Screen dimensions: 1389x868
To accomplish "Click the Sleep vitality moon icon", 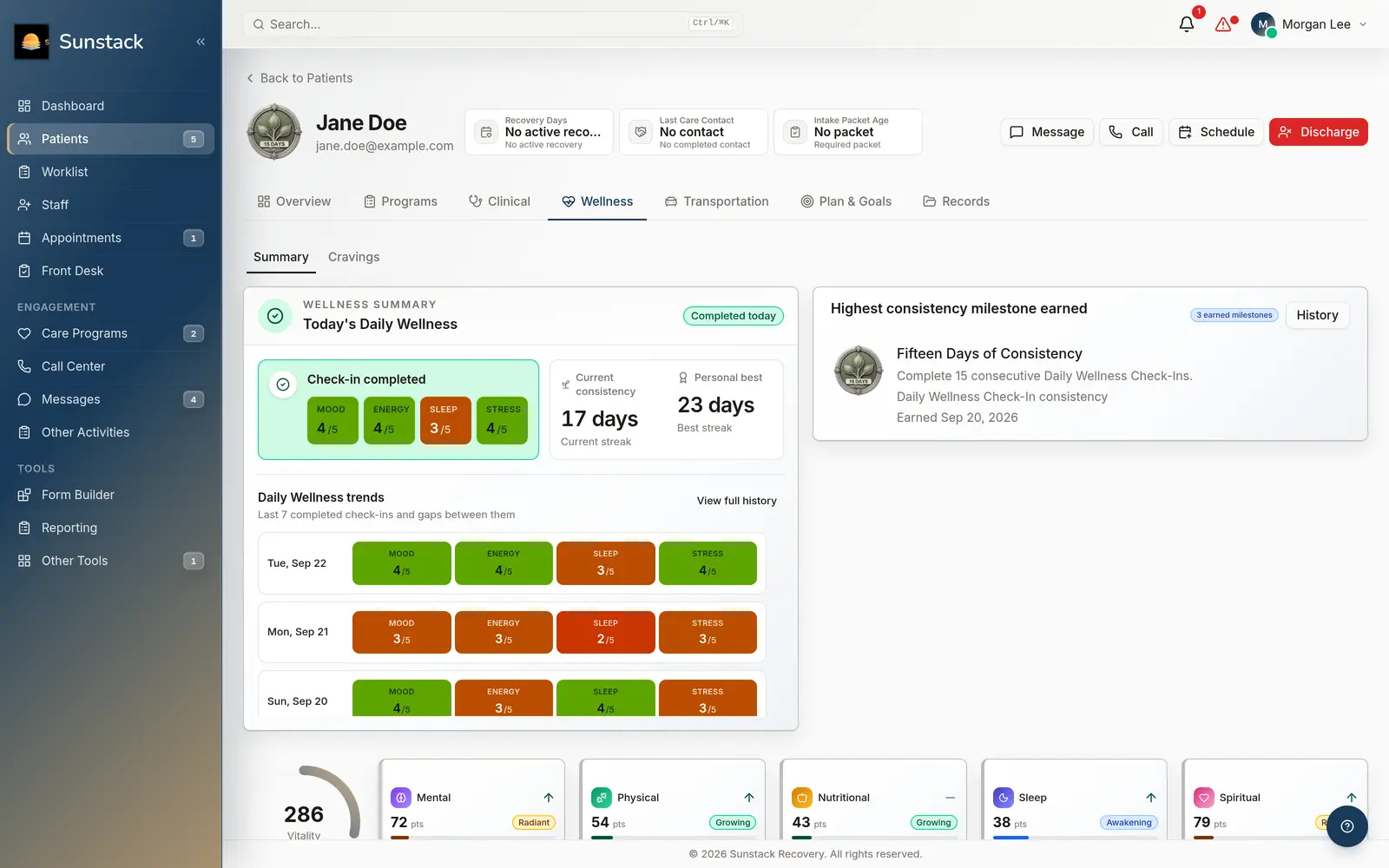I will tap(1003, 798).
